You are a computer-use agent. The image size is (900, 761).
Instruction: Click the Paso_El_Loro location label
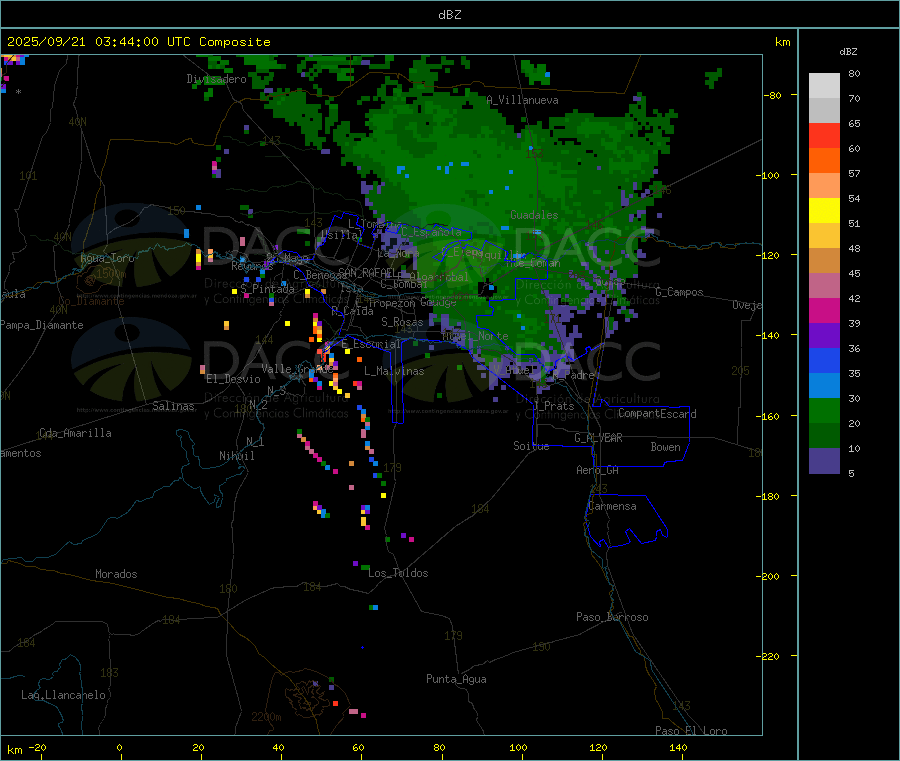pyautogui.click(x=691, y=731)
